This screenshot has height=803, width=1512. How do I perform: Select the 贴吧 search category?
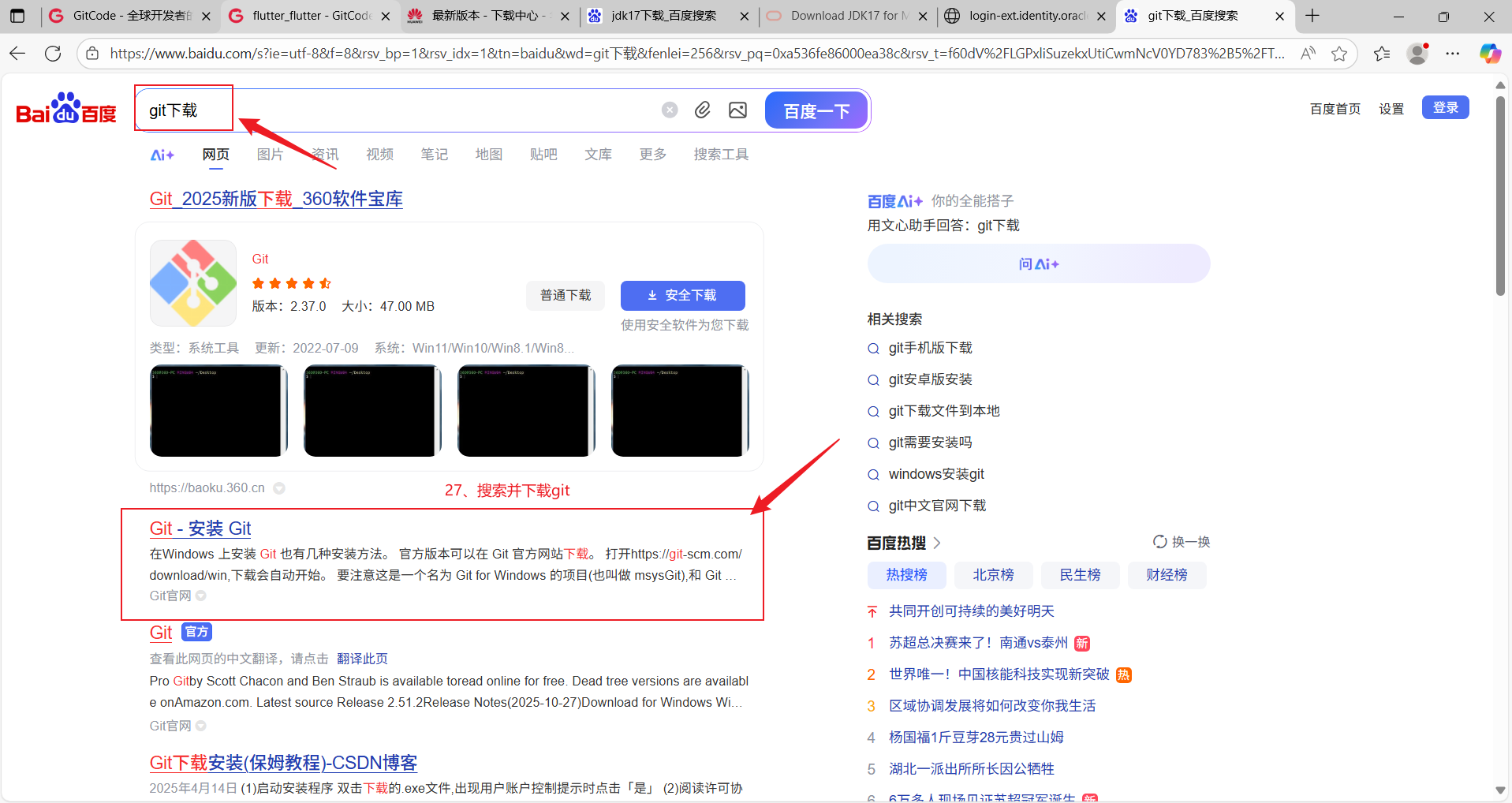(543, 155)
